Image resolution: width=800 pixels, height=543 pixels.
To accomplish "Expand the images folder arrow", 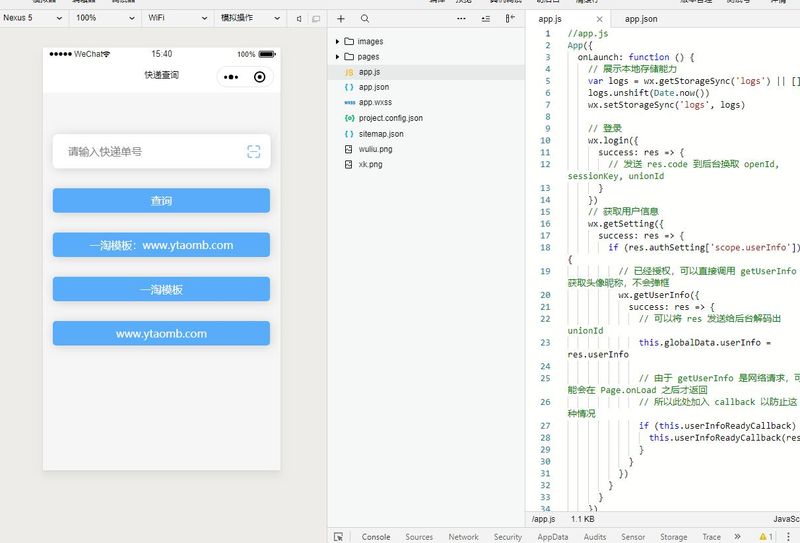I will [337, 41].
